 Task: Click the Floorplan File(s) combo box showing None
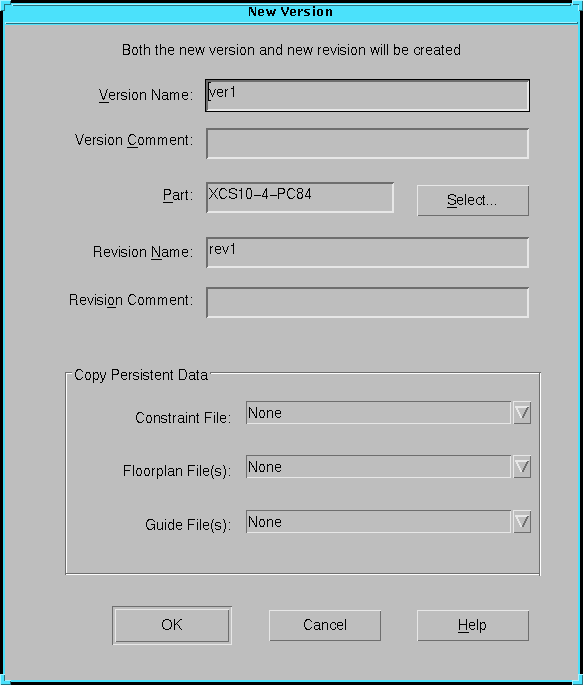click(x=378, y=467)
